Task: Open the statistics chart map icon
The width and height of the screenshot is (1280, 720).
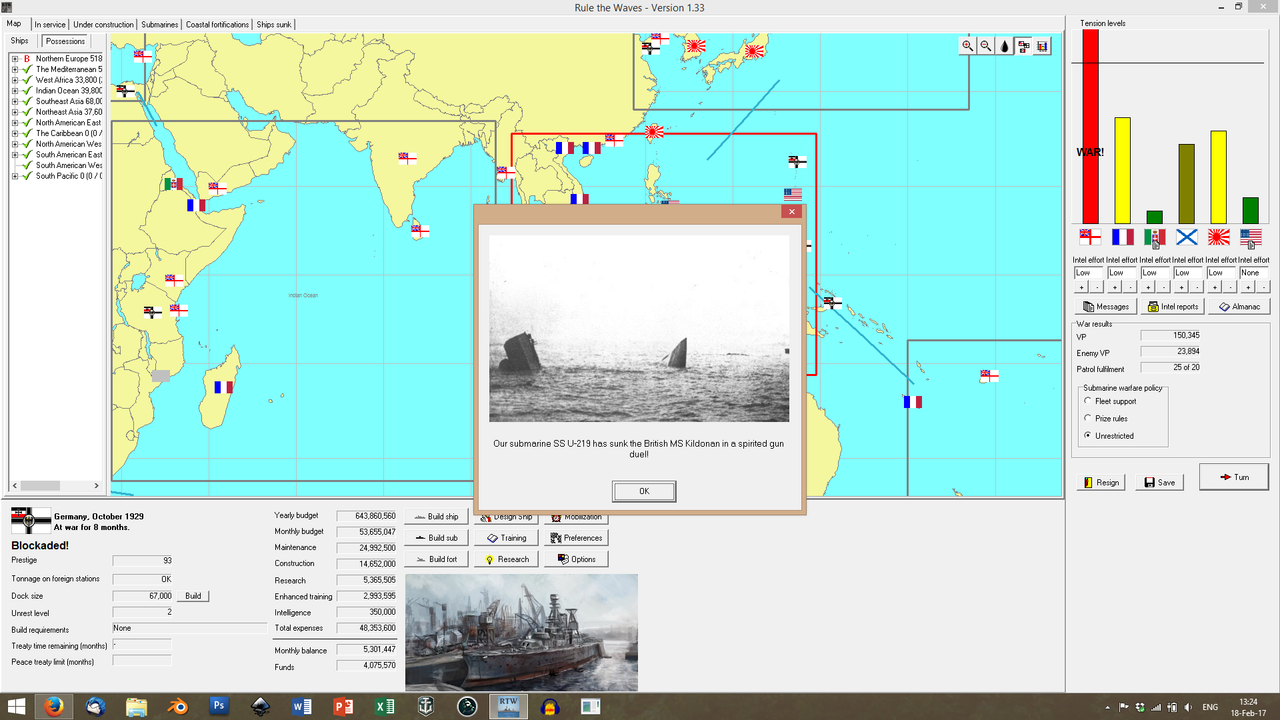Action: click(x=1040, y=45)
